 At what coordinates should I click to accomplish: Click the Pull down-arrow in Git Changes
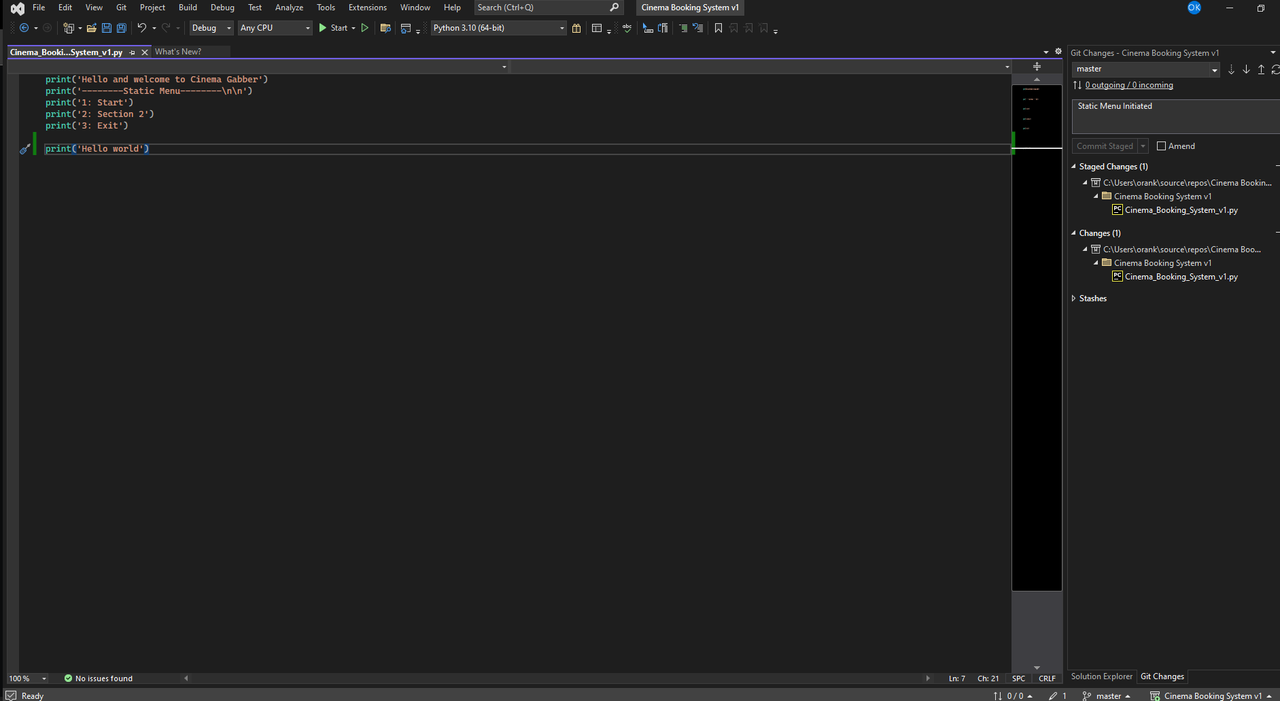tap(1246, 69)
